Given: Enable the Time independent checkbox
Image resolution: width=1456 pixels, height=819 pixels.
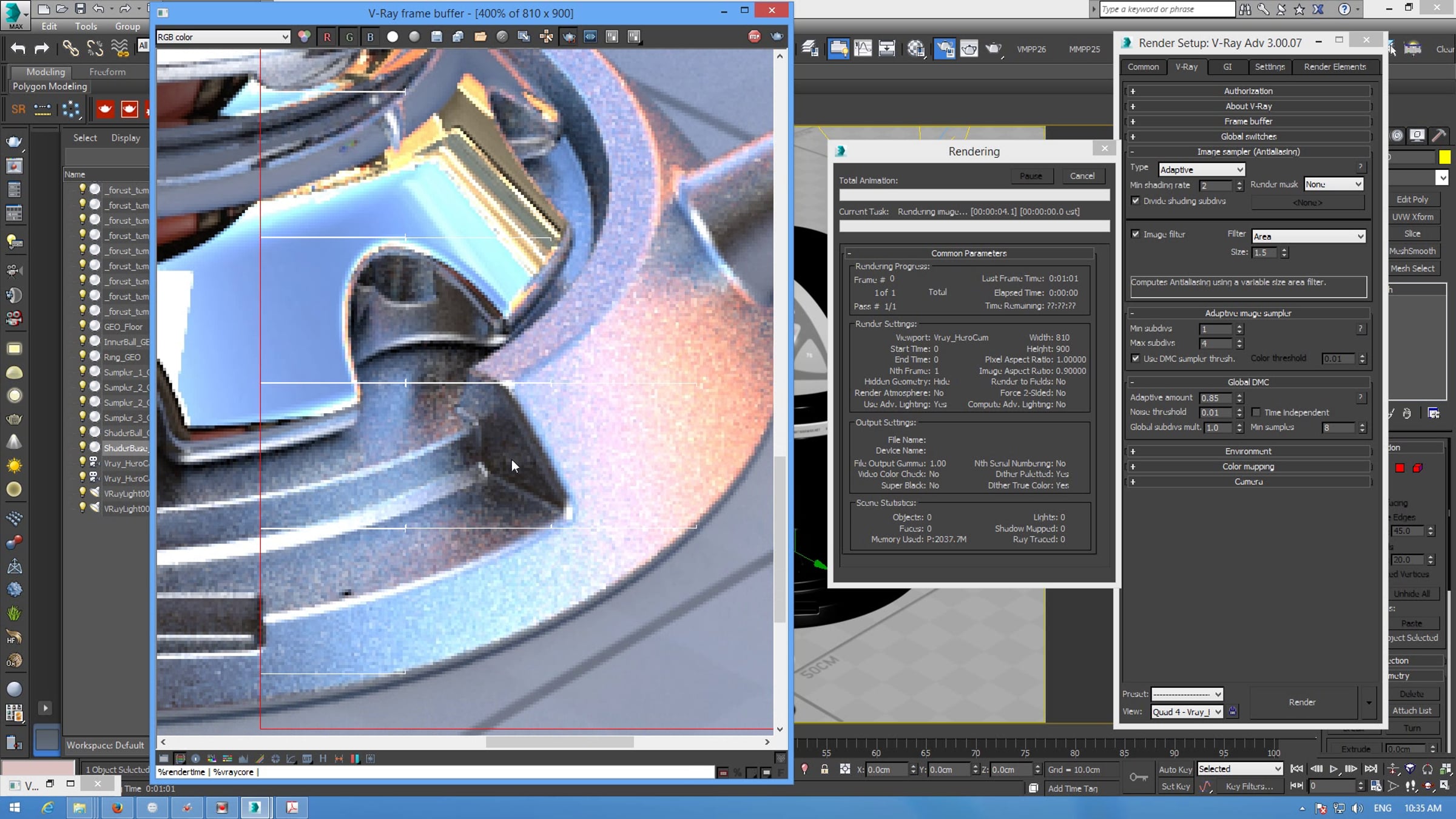Looking at the screenshot, I should (x=1256, y=413).
